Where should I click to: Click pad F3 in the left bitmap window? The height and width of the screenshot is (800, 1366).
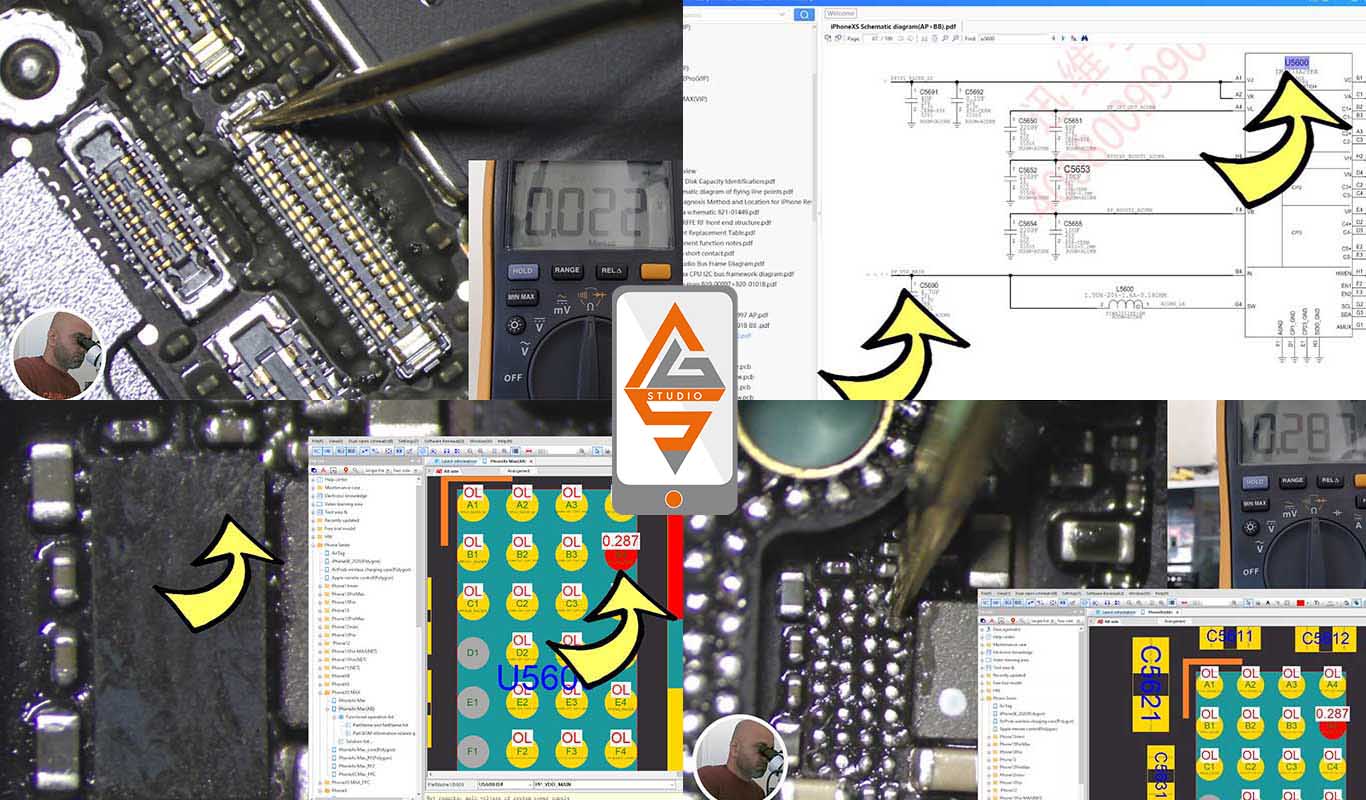572,751
